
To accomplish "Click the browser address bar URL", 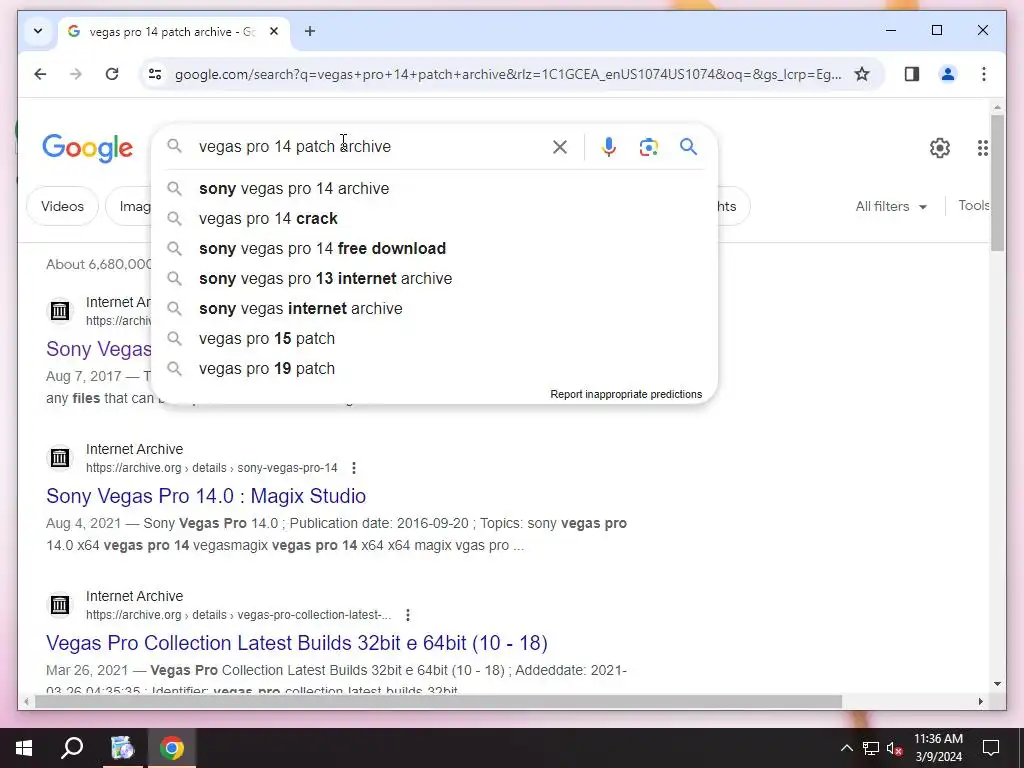I will point(507,74).
